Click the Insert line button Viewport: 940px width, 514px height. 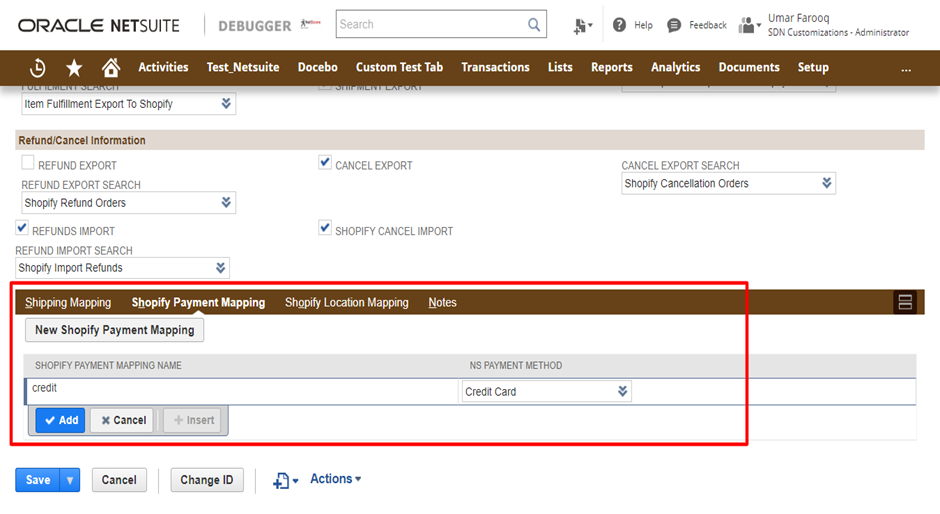click(x=193, y=420)
